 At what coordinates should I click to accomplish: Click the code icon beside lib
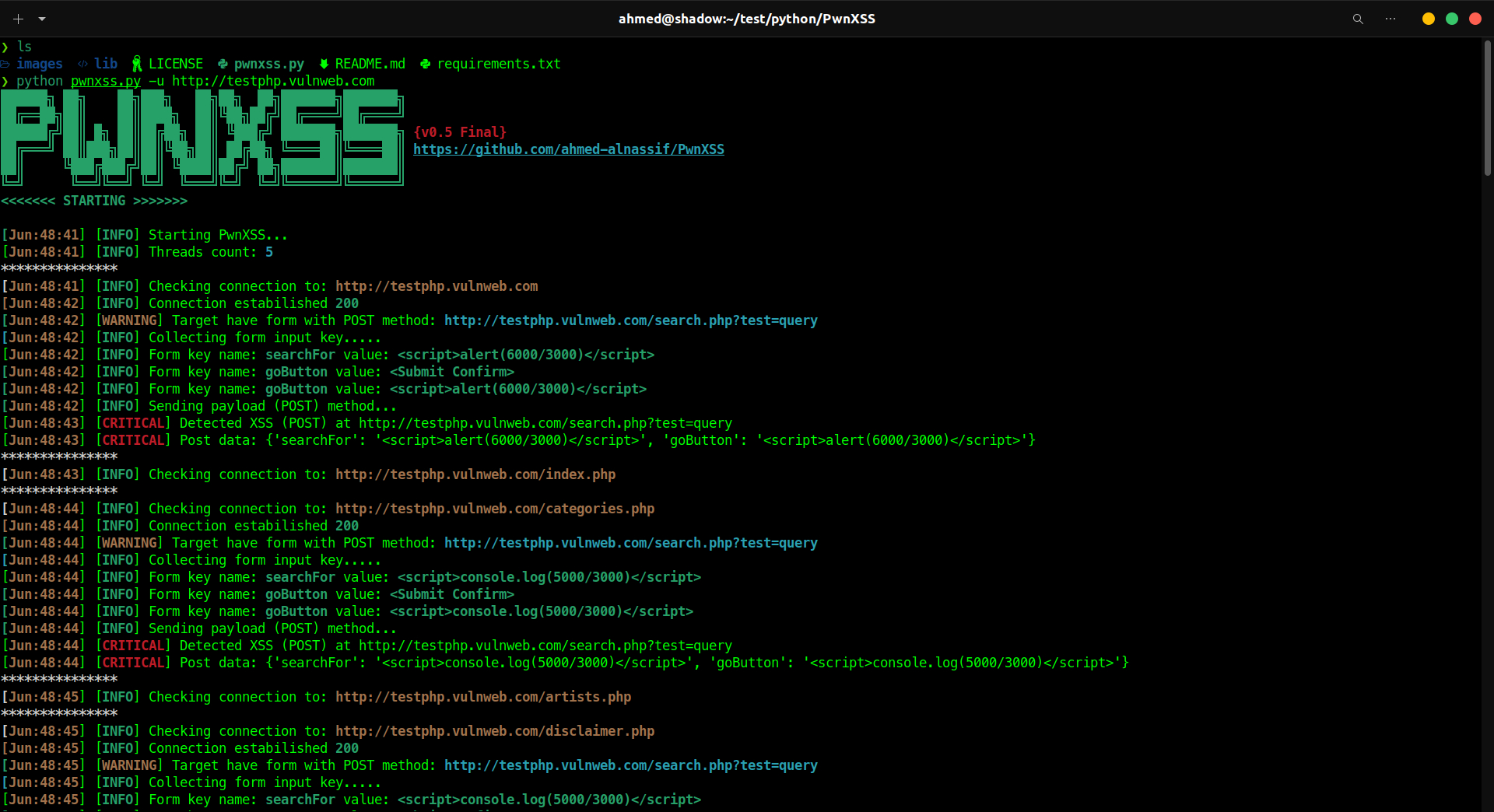83,64
